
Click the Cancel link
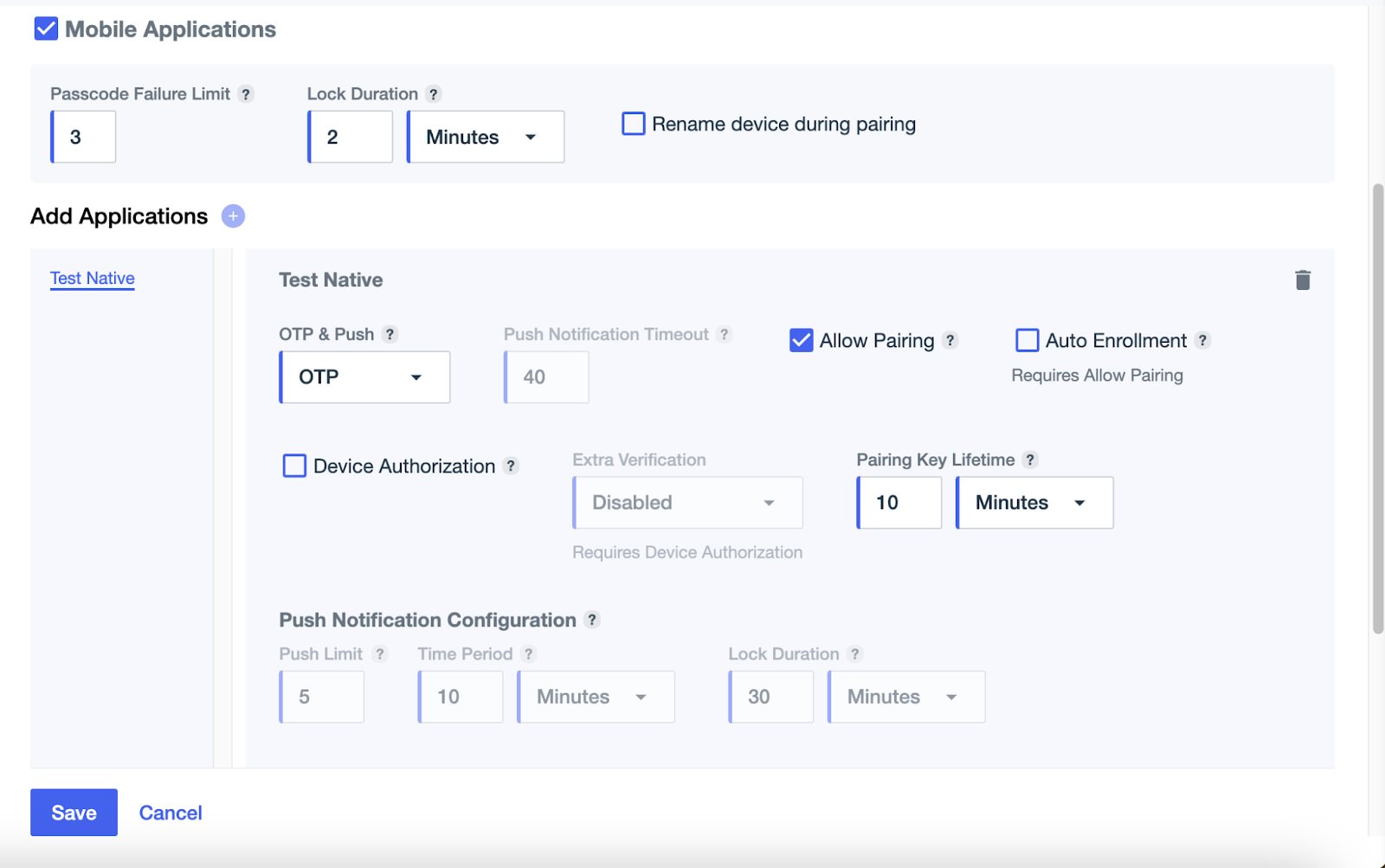(171, 813)
